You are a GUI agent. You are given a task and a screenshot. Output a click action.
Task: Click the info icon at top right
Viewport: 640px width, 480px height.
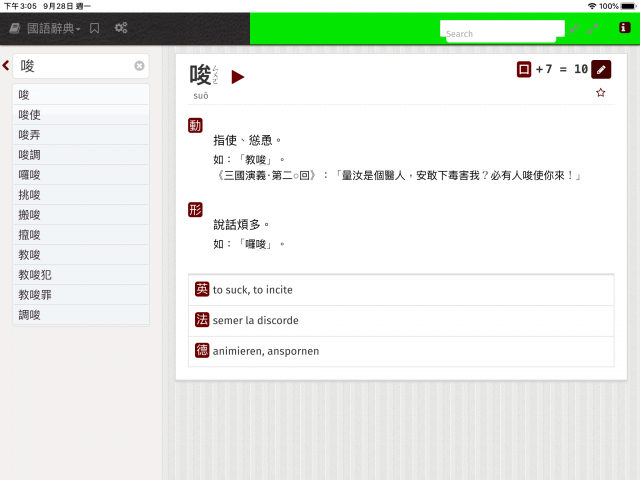click(624, 28)
